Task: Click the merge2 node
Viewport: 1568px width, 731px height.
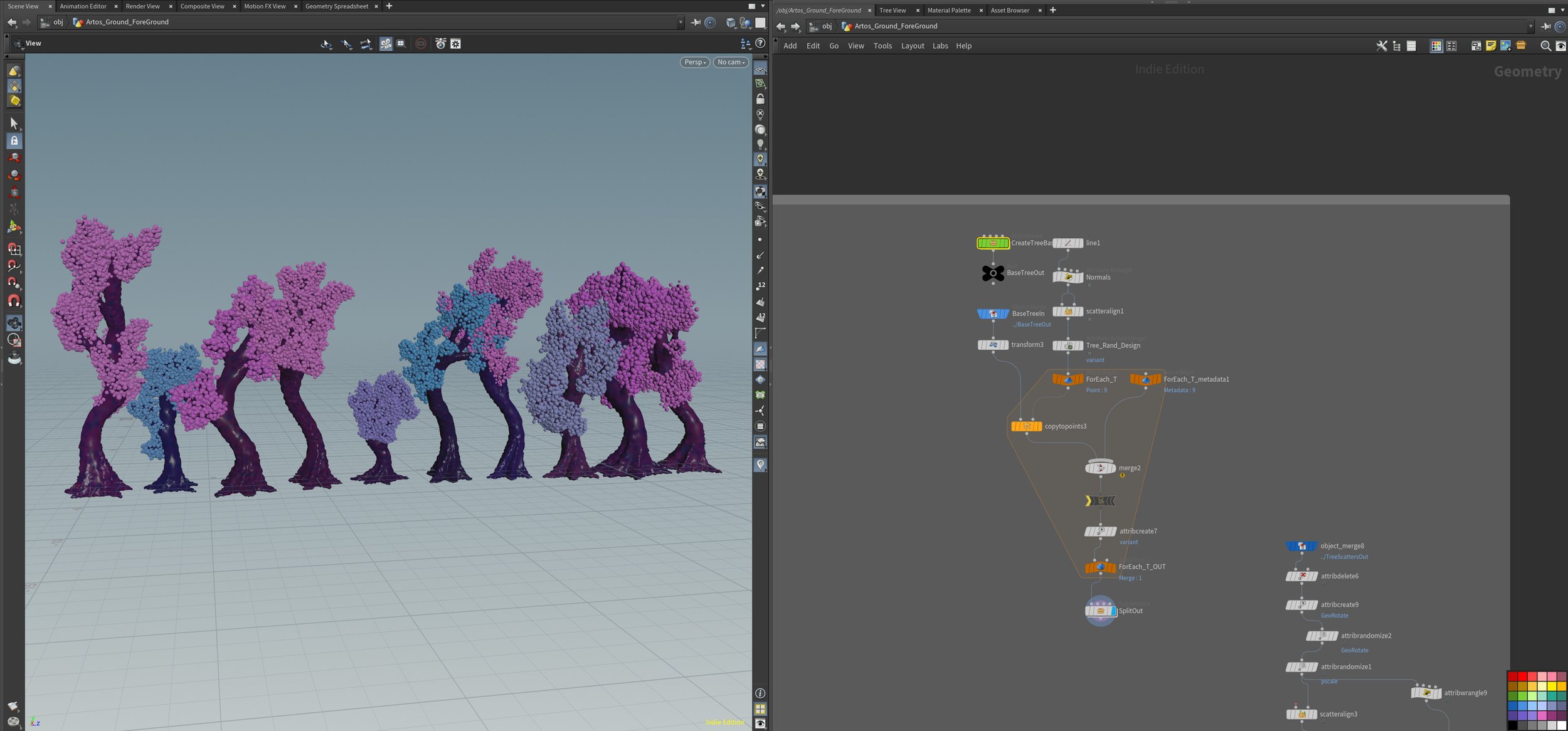Action: (1100, 468)
